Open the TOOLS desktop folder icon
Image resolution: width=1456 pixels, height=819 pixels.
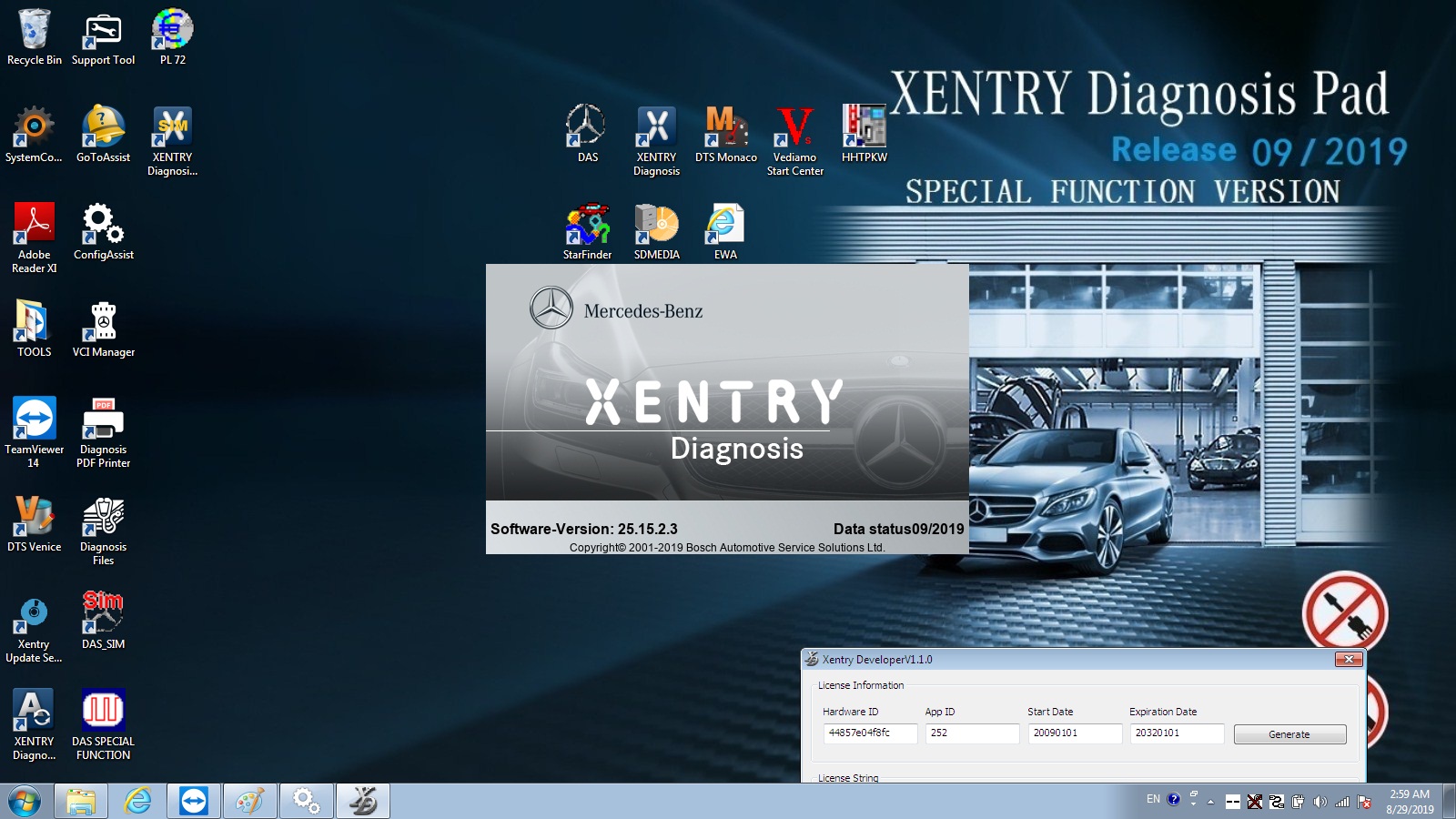point(34,329)
